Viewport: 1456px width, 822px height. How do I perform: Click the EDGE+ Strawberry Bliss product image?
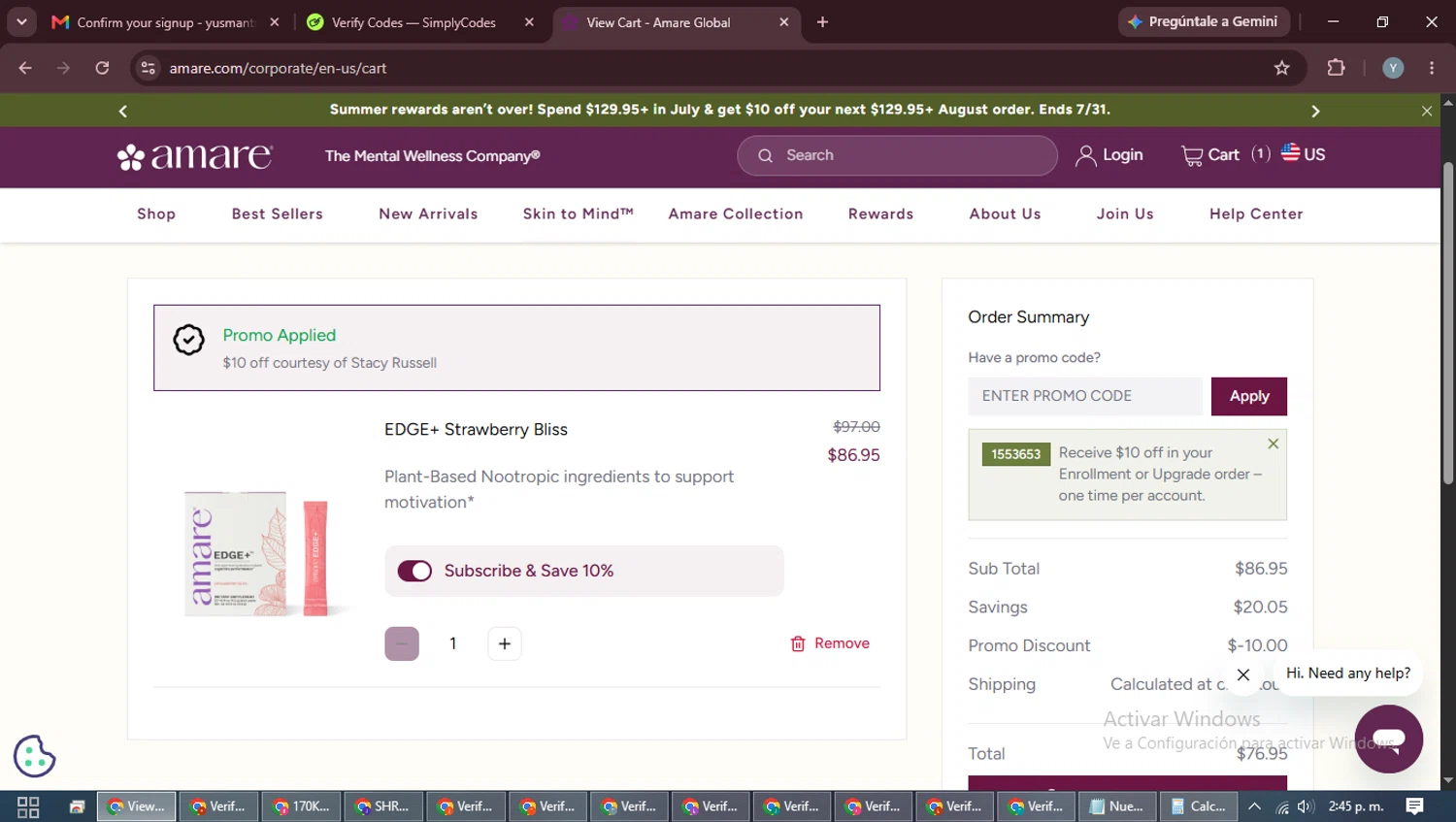(x=259, y=554)
